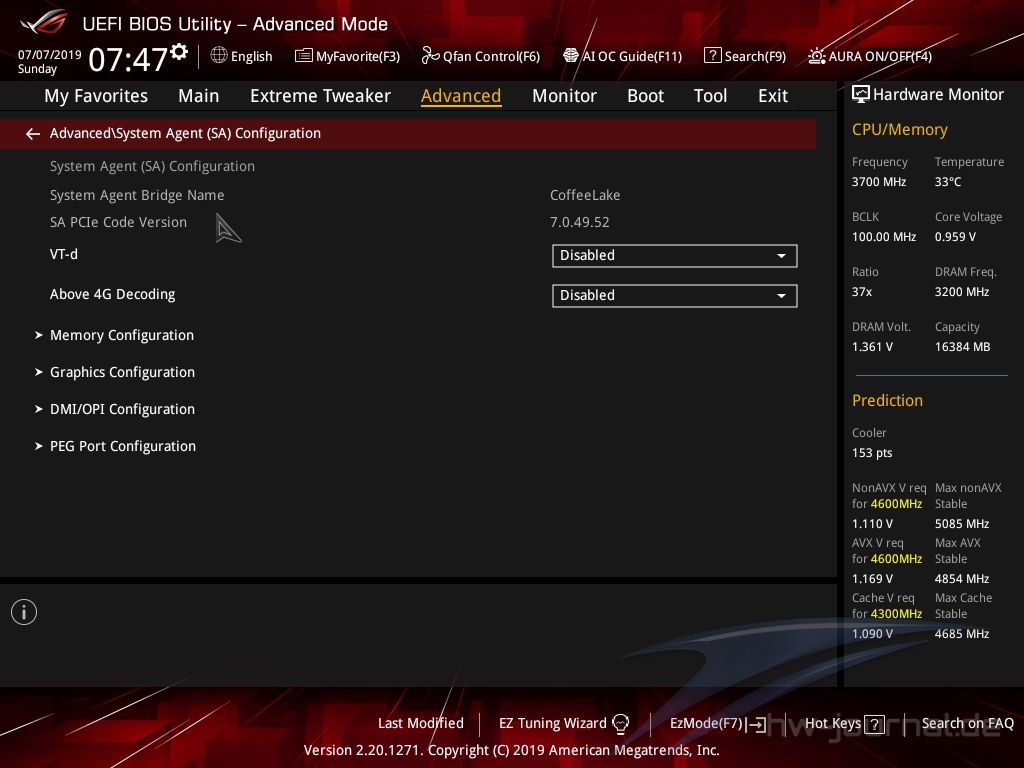
Task: Click the CPU/Memory heading
Action: tap(899, 130)
